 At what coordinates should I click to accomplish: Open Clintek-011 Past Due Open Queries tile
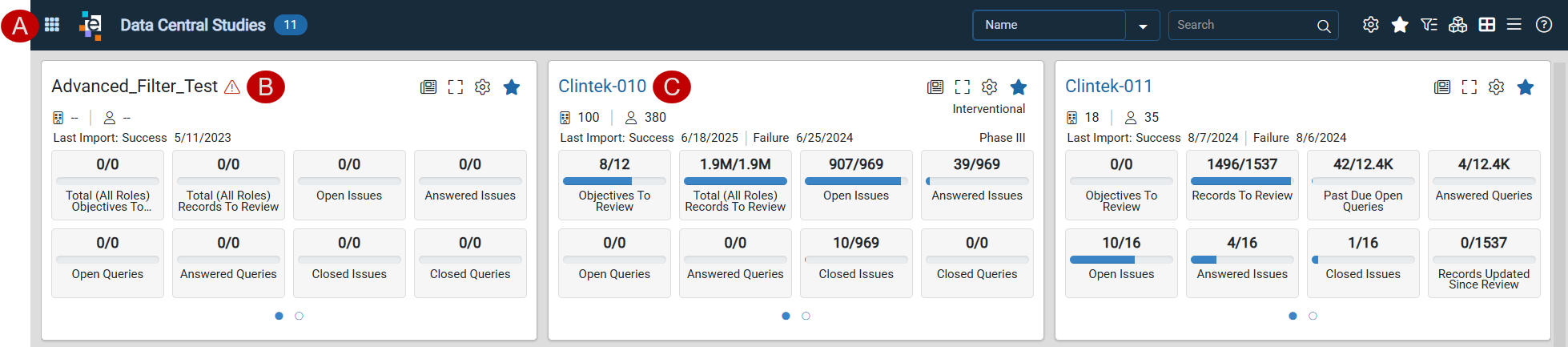coord(1363,185)
